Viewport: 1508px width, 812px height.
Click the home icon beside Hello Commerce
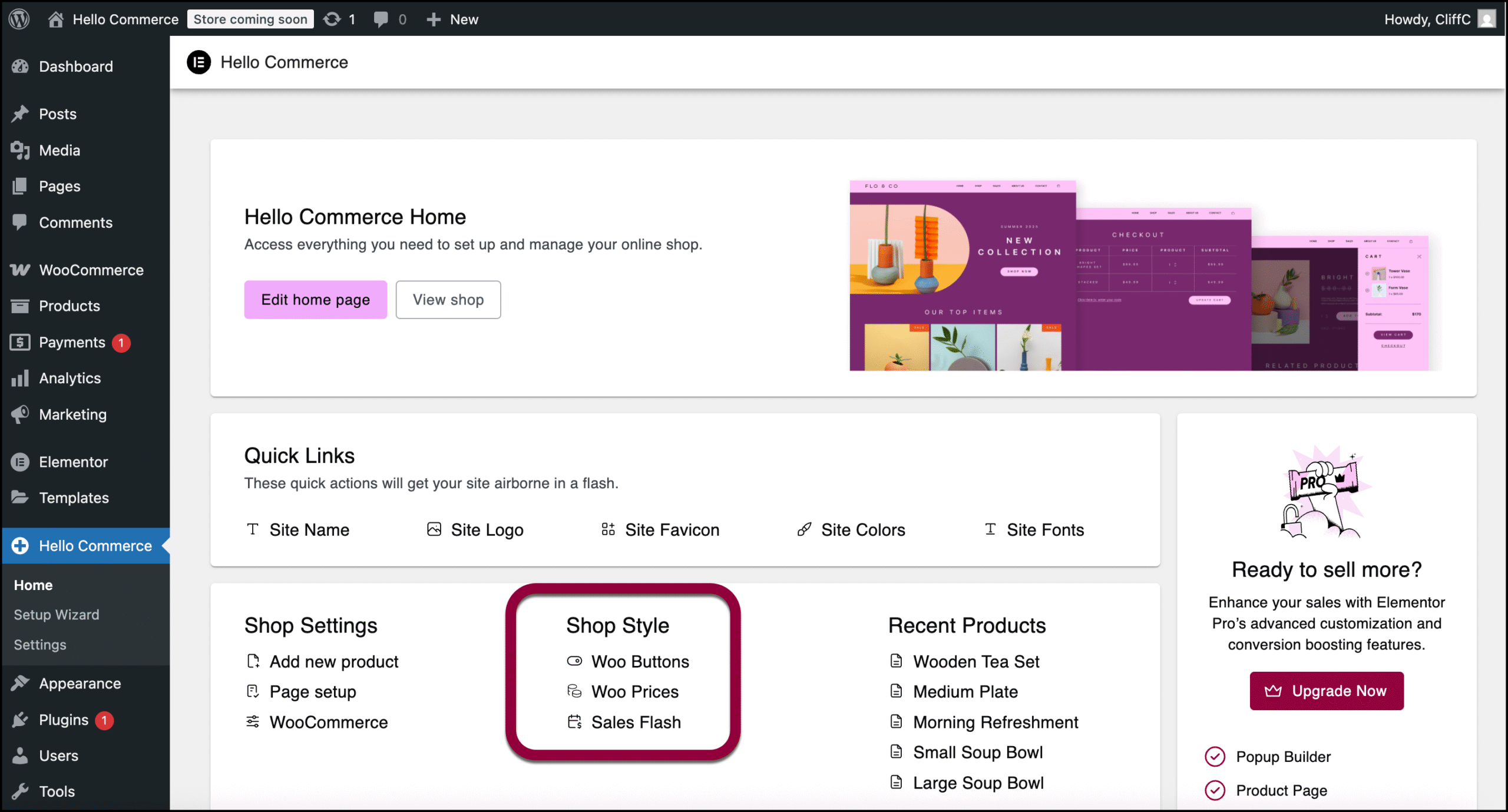pyautogui.click(x=56, y=19)
